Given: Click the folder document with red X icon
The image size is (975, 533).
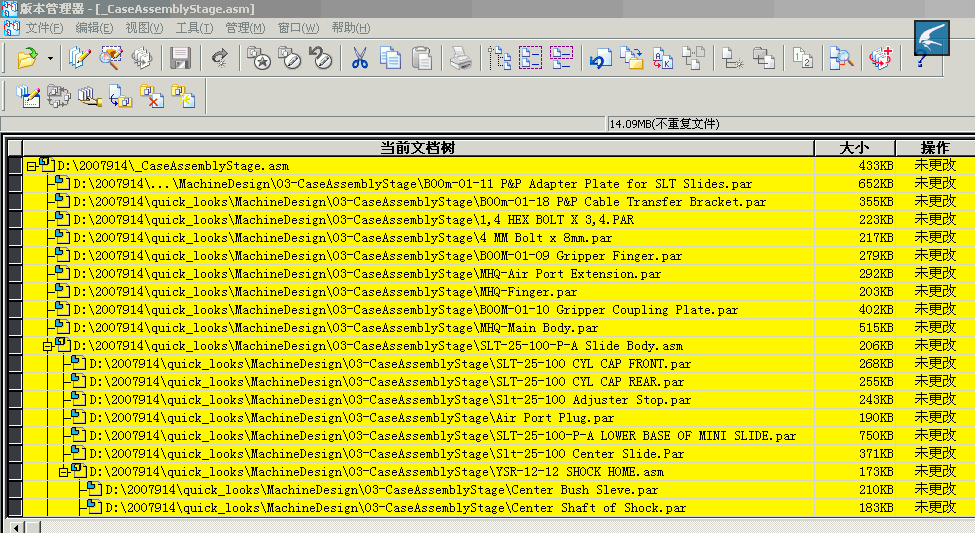Looking at the screenshot, I should click(152, 96).
